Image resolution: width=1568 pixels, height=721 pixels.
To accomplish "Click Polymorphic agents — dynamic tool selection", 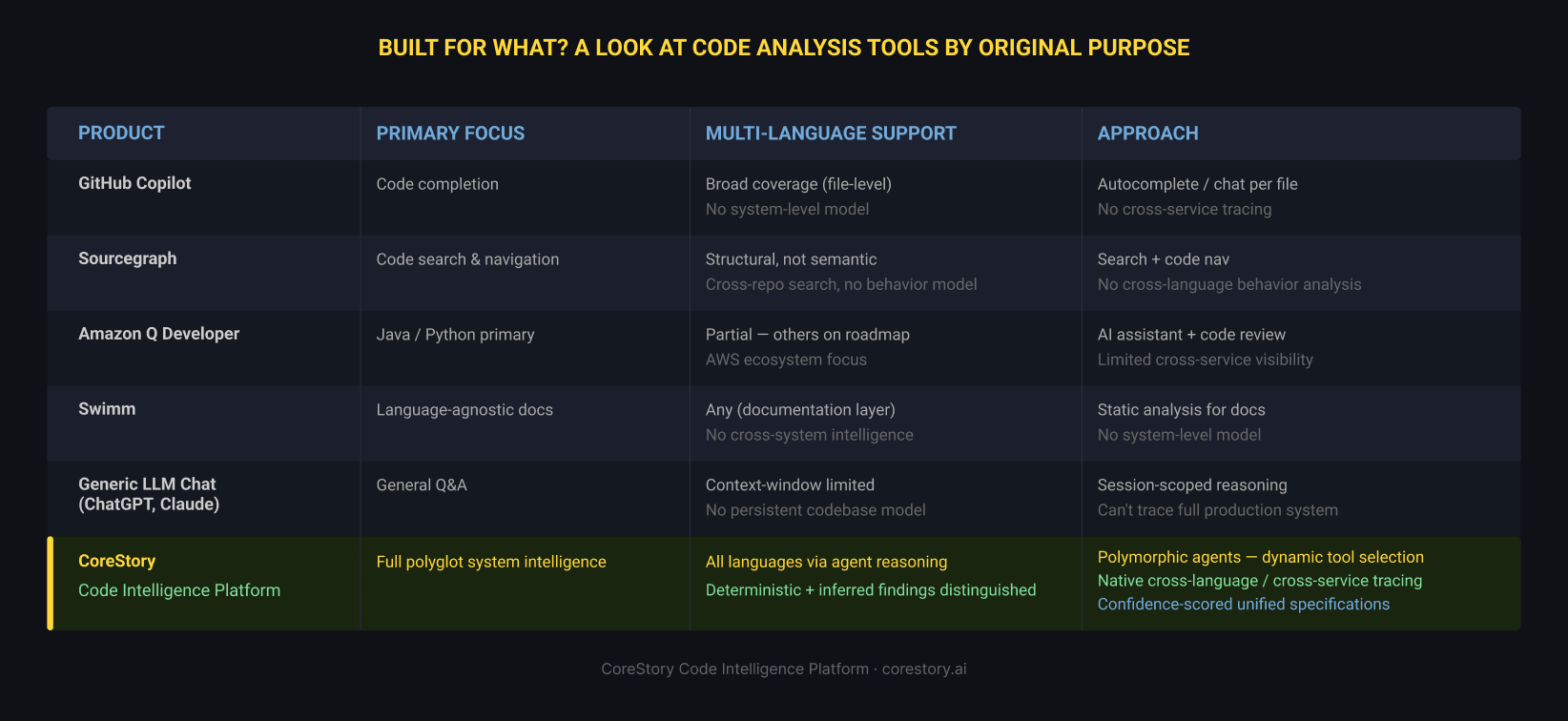I will click(1261, 557).
